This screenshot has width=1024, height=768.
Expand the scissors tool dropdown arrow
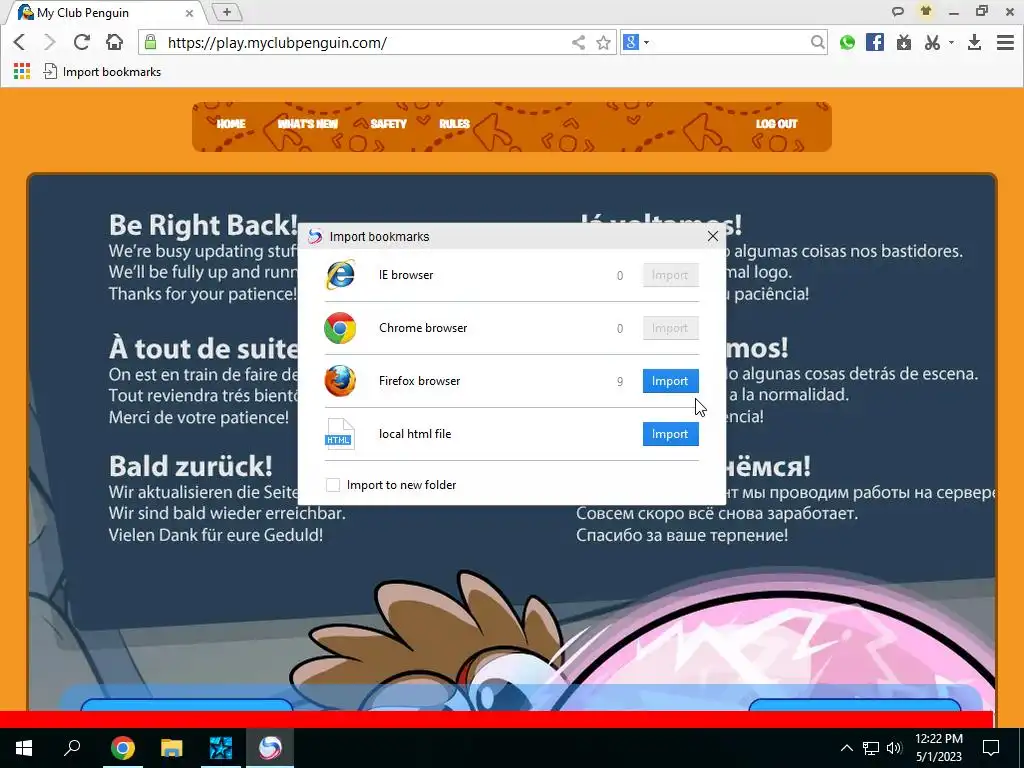tap(951, 42)
